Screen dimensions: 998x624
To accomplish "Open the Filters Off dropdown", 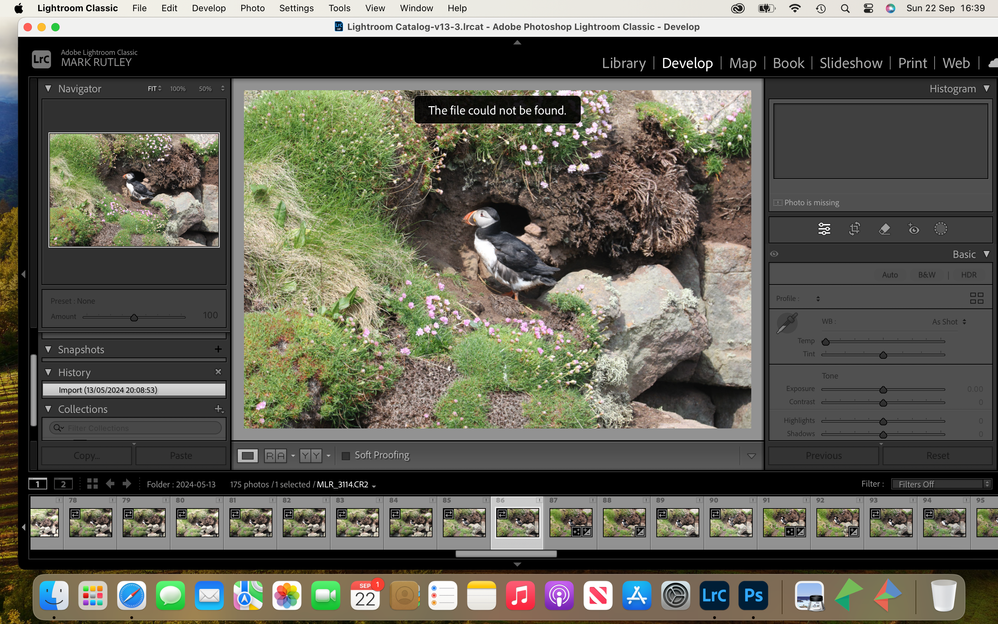I will tap(938, 484).
